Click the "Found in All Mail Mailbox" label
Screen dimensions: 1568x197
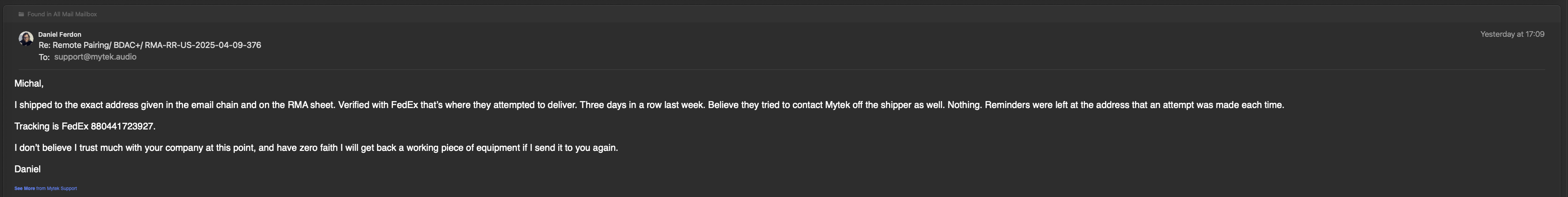click(x=62, y=14)
